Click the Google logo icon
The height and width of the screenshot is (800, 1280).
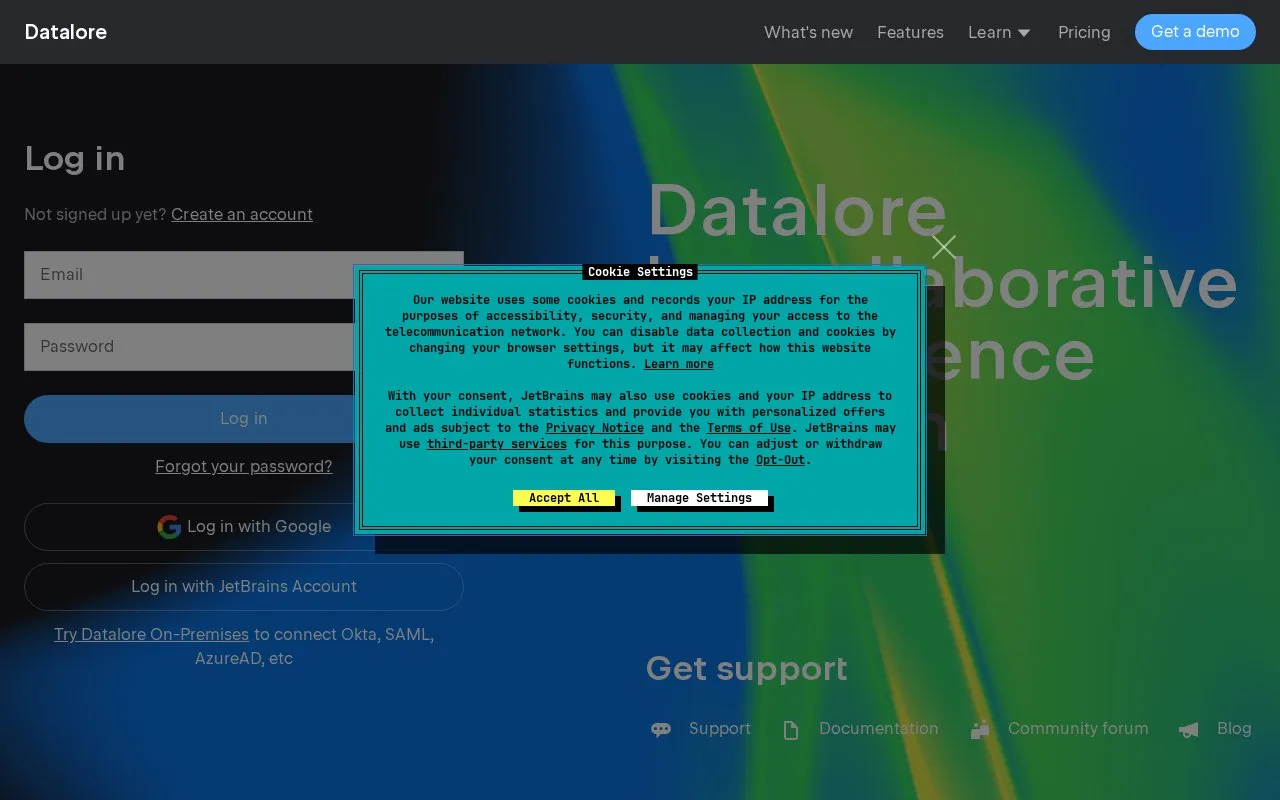(169, 526)
